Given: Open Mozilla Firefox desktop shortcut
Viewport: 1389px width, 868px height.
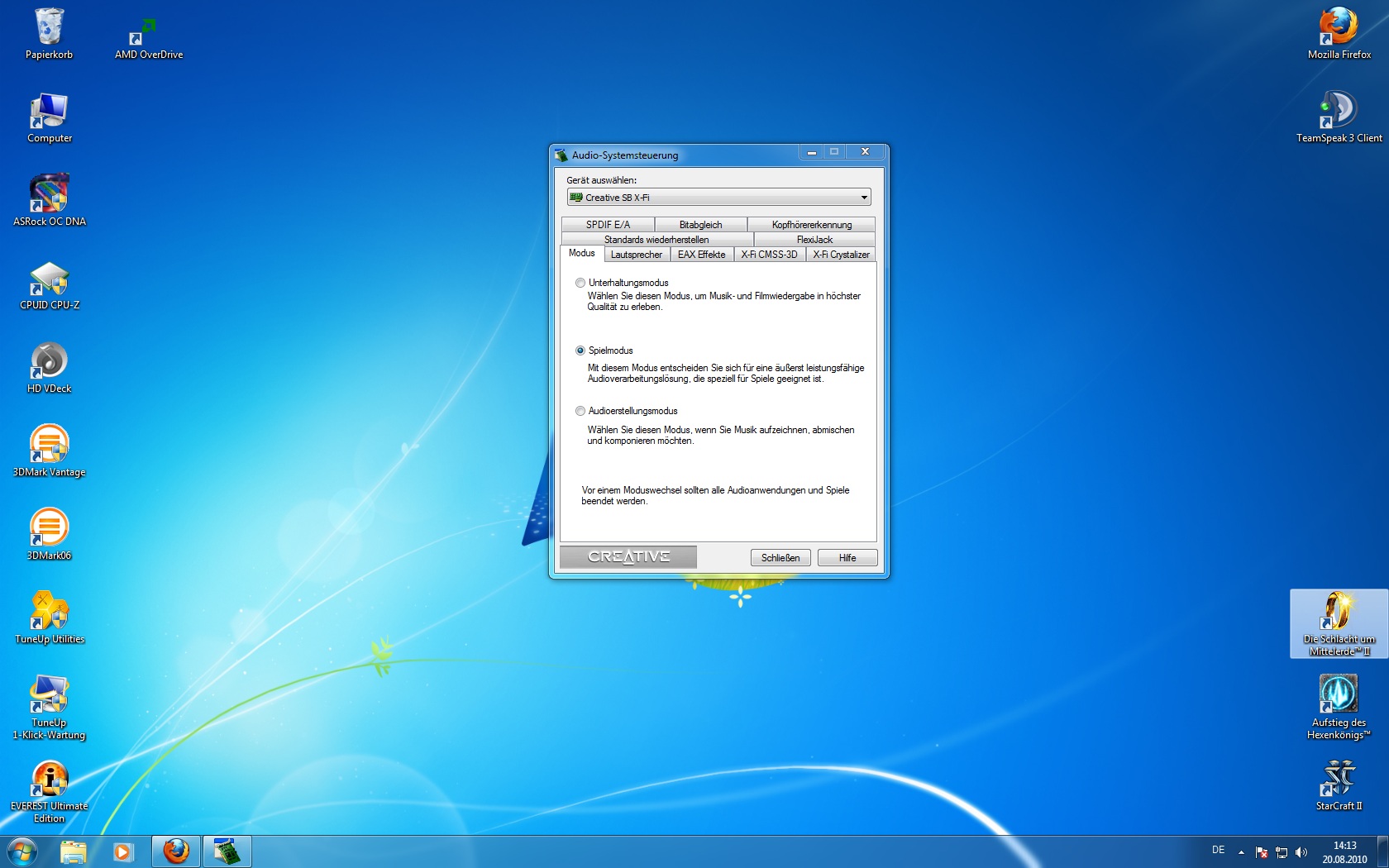Looking at the screenshot, I should tap(1339, 34).
